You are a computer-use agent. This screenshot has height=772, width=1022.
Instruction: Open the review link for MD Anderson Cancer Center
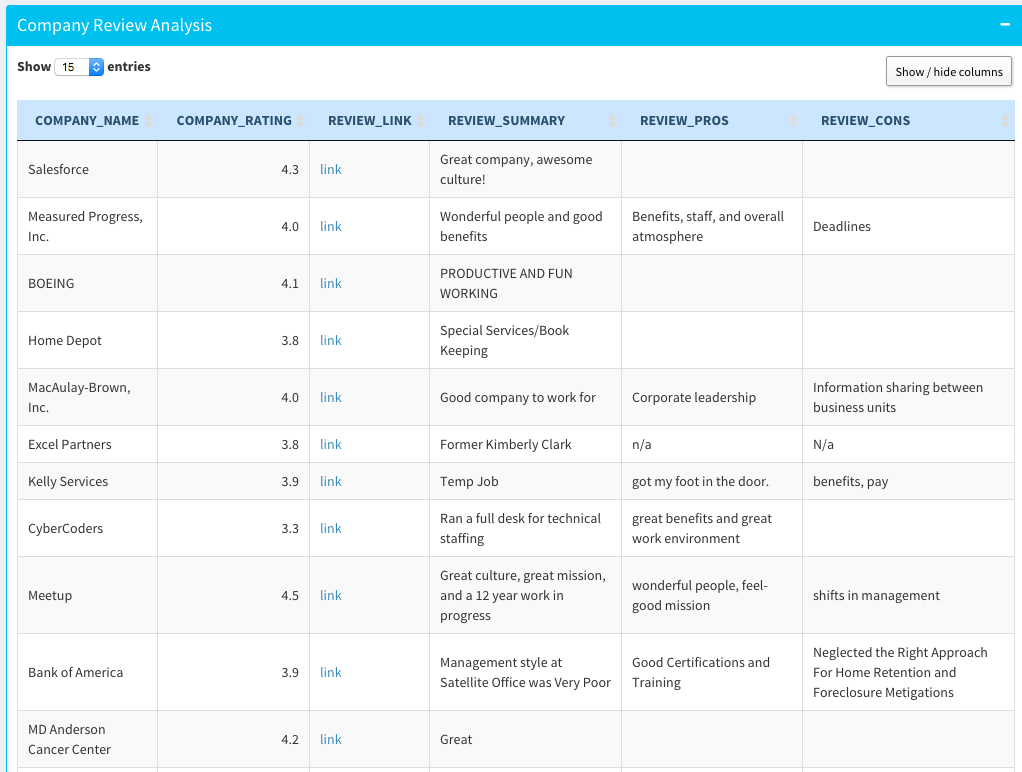tap(330, 739)
